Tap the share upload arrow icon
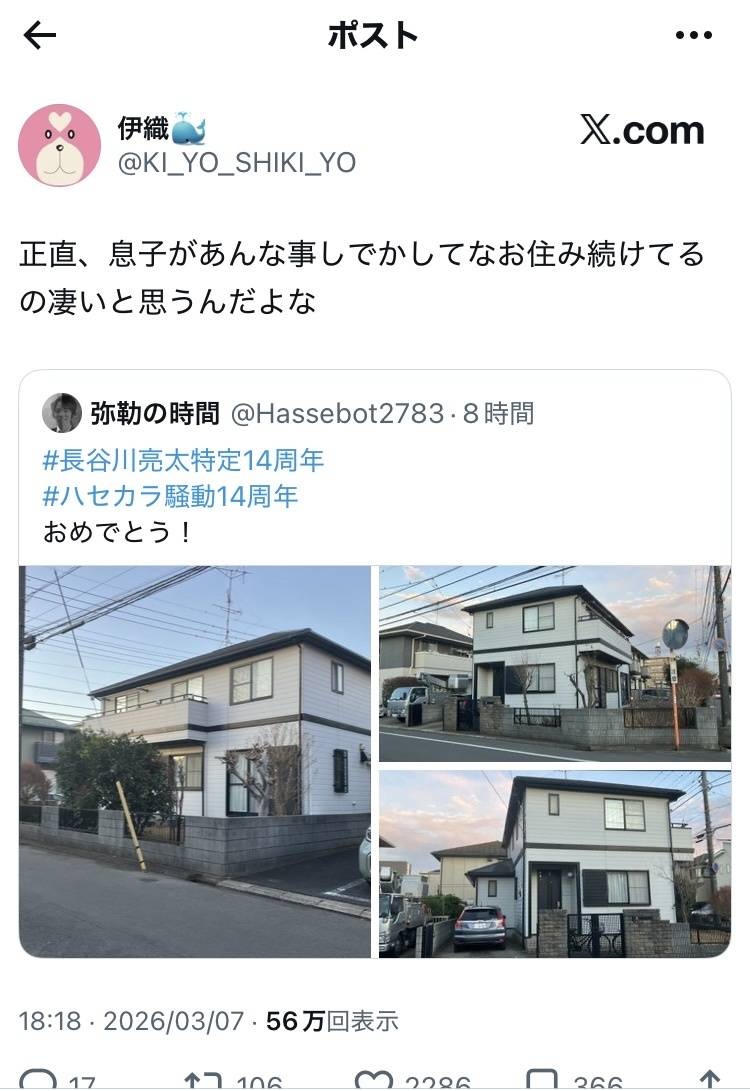Image resolution: width=750 pixels, height=1091 pixels. (709, 1080)
